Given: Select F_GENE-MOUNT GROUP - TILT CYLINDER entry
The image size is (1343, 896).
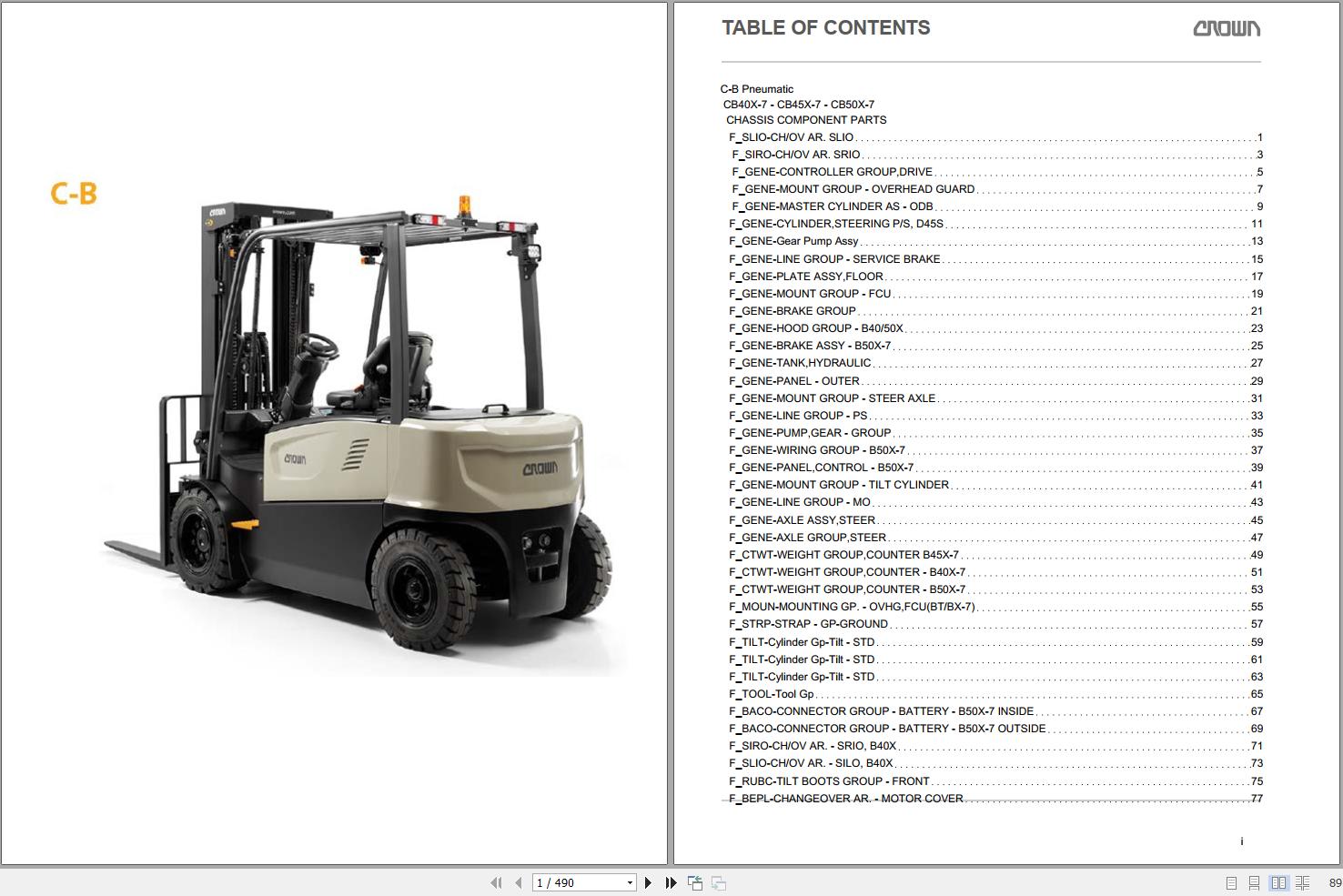Looking at the screenshot, I should (x=995, y=485).
